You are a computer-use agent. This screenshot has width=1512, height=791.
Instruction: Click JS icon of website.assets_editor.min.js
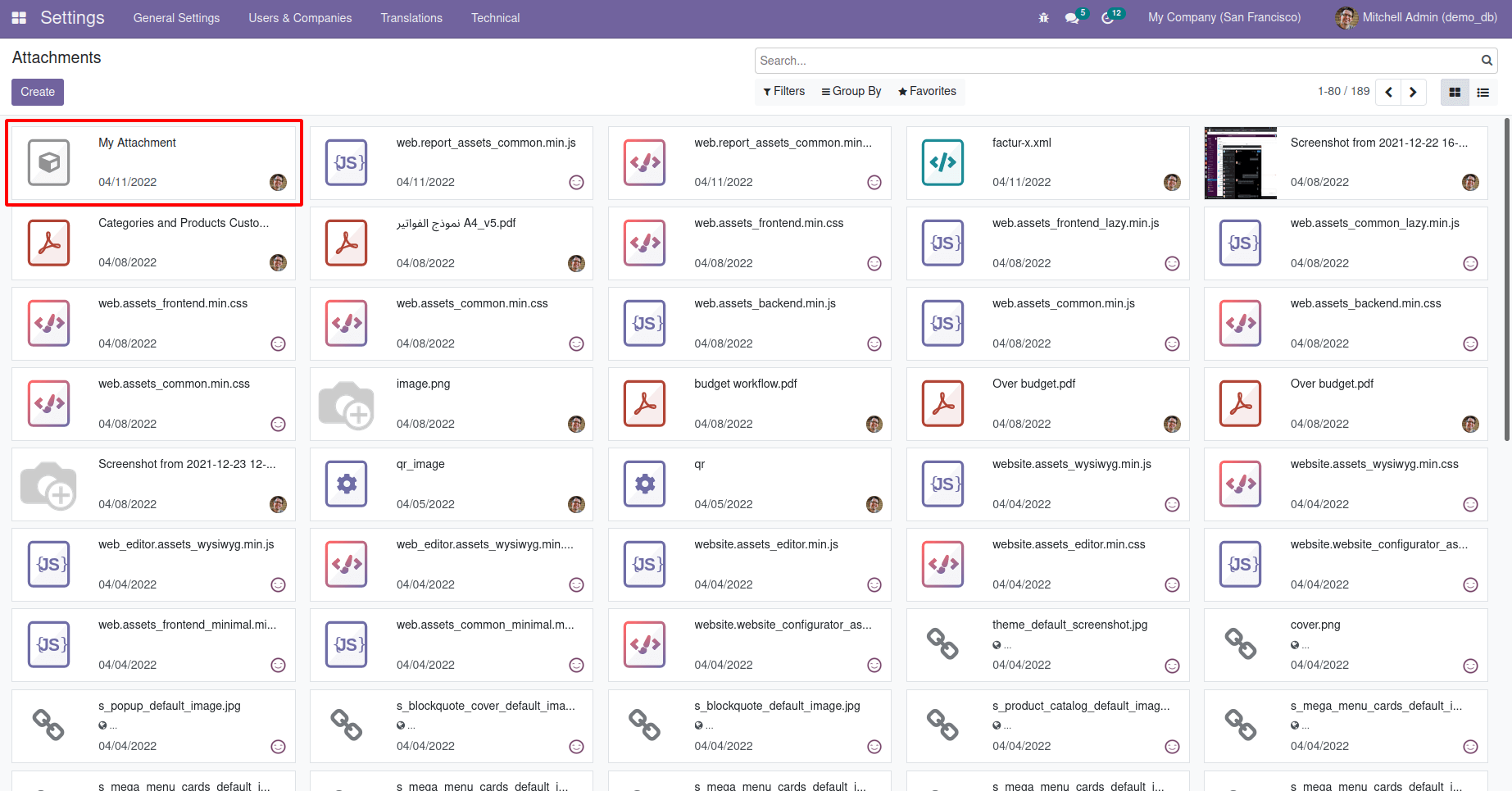[645, 564]
